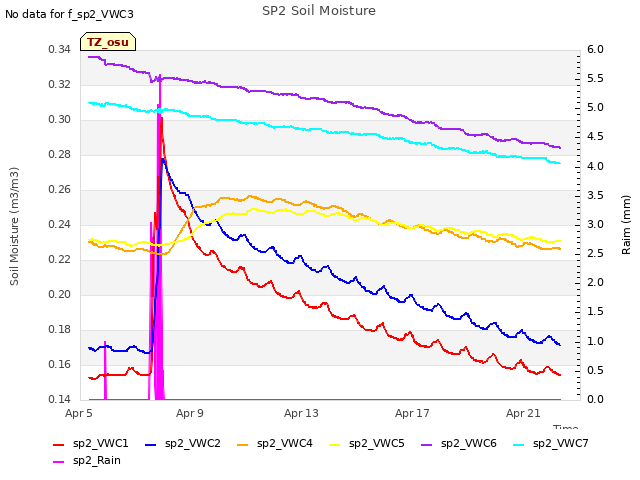
Task: Click the 4.5 right axis value
Action: (x=595, y=137)
